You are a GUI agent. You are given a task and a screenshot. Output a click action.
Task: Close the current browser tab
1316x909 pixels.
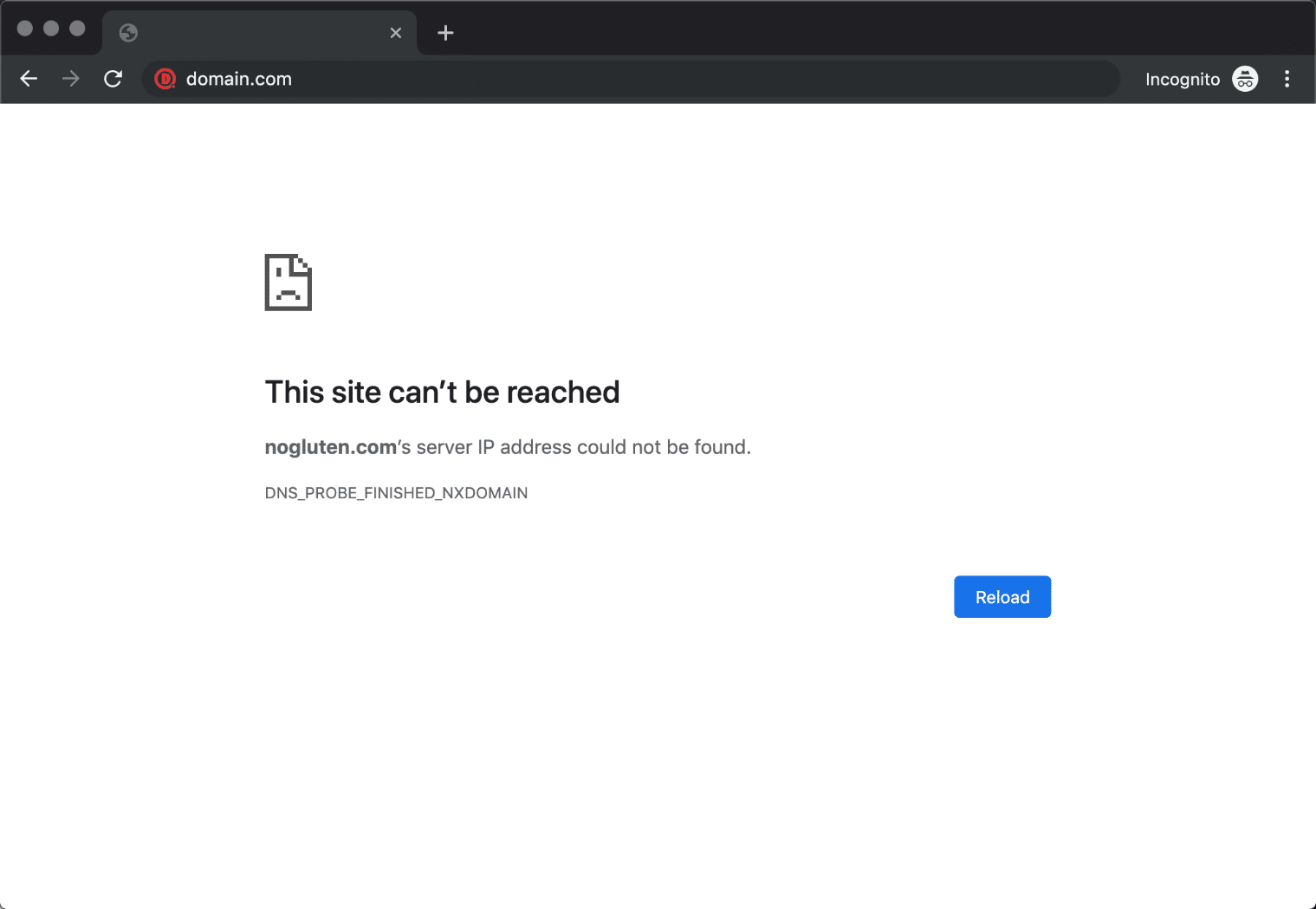pyautogui.click(x=396, y=32)
